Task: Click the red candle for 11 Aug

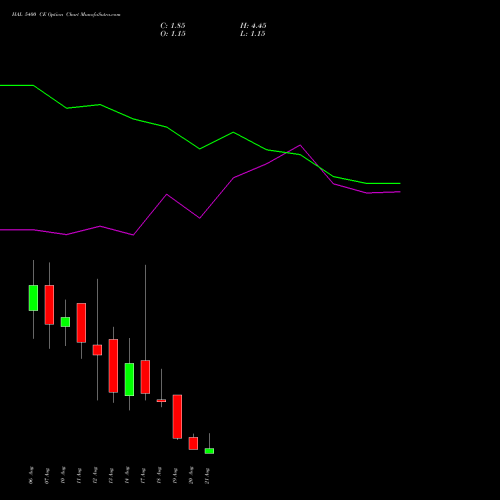Action: 81,323
